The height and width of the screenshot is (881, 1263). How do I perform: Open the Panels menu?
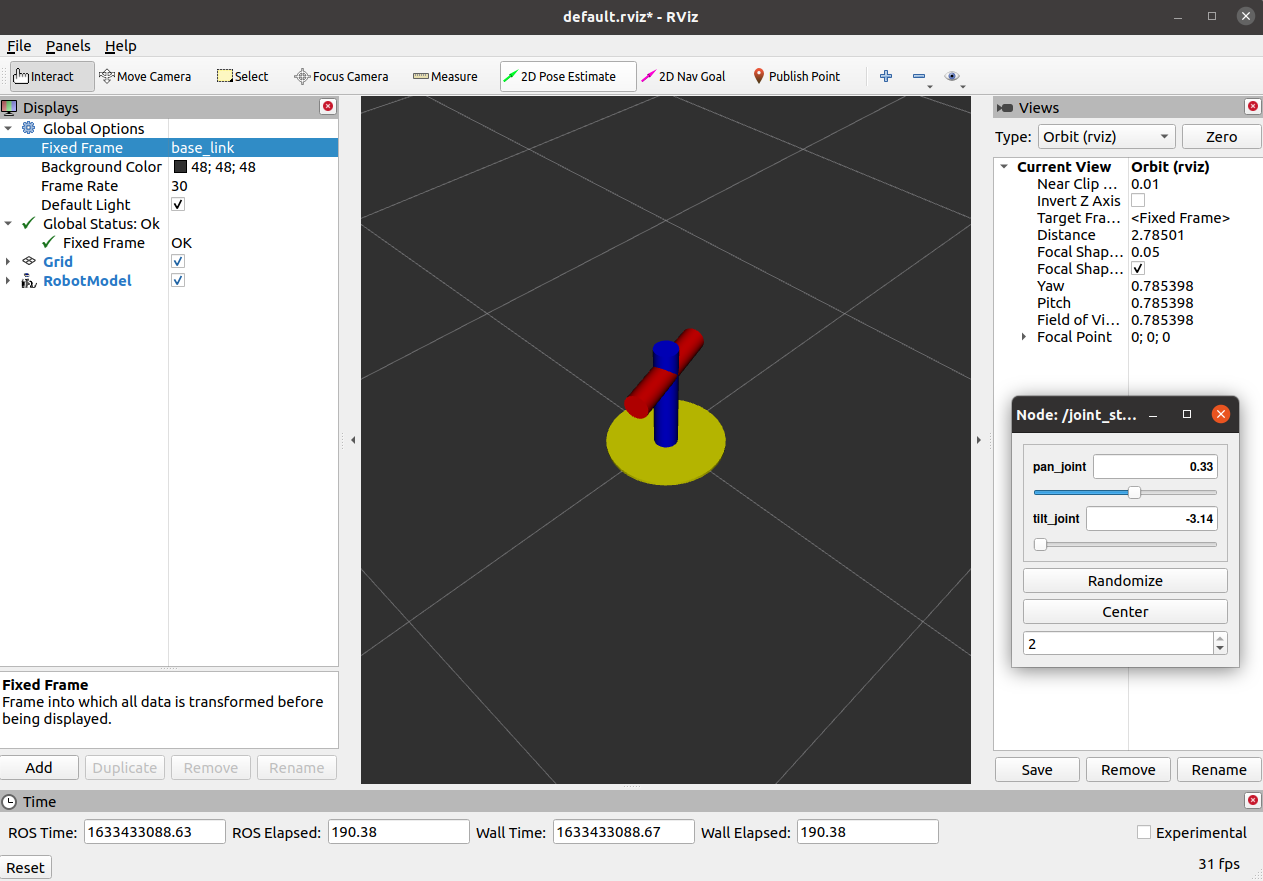(x=68, y=46)
